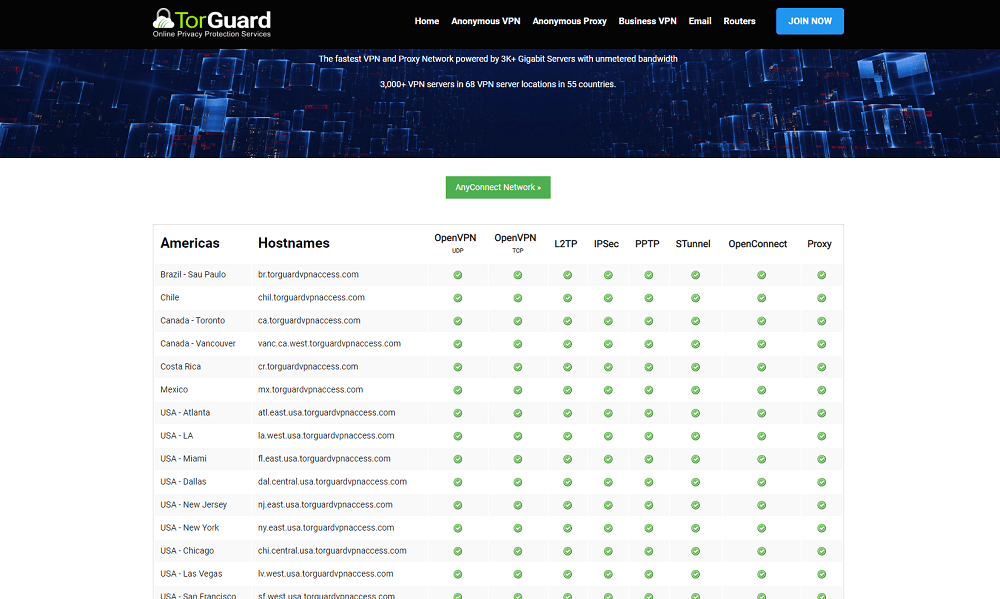Click the L2TP checkmark for USA - New Jersey
The image size is (1000, 599).
(x=568, y=505)
